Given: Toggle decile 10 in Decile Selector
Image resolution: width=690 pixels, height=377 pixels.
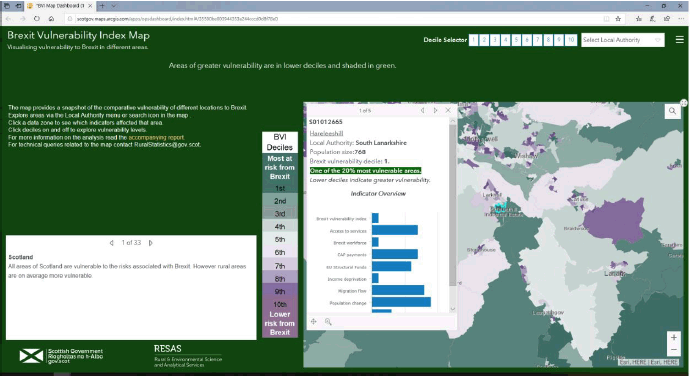Looking at the screenshot, I should (571, 40).
